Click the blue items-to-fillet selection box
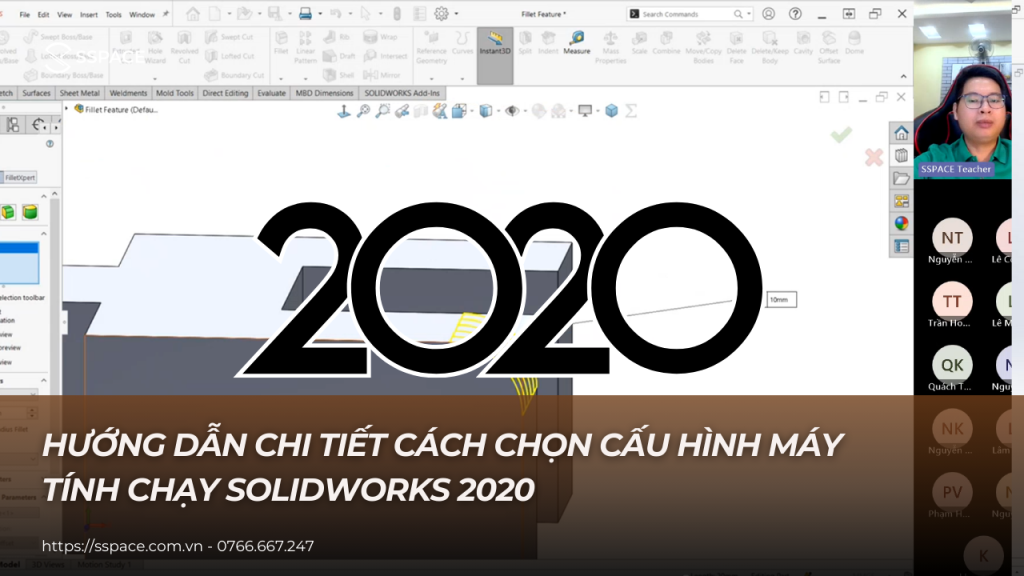Image resolution: width=1024 pixels, height=576 pixels. pos(20,263)
